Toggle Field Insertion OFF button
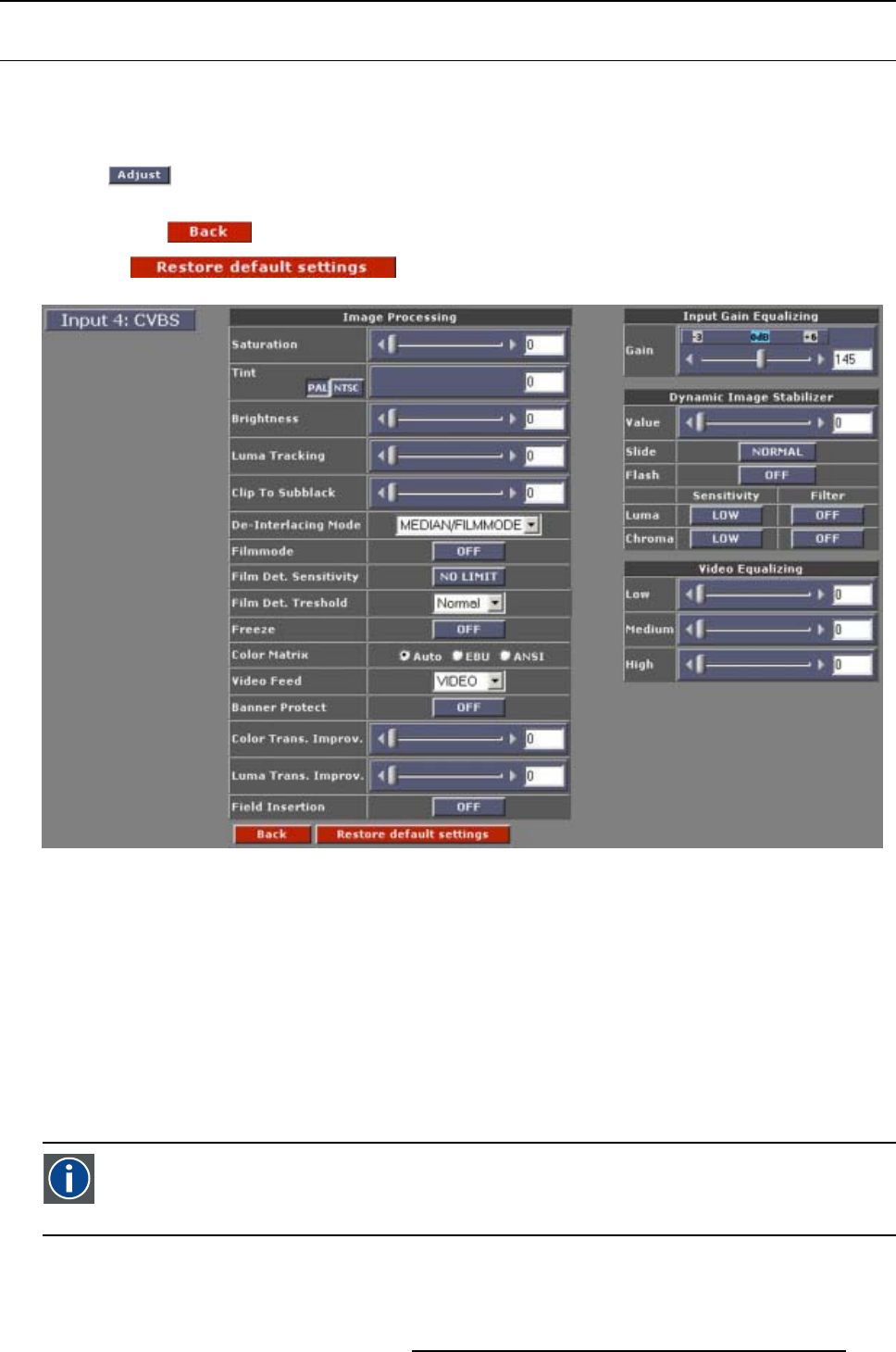 [468, 807]
